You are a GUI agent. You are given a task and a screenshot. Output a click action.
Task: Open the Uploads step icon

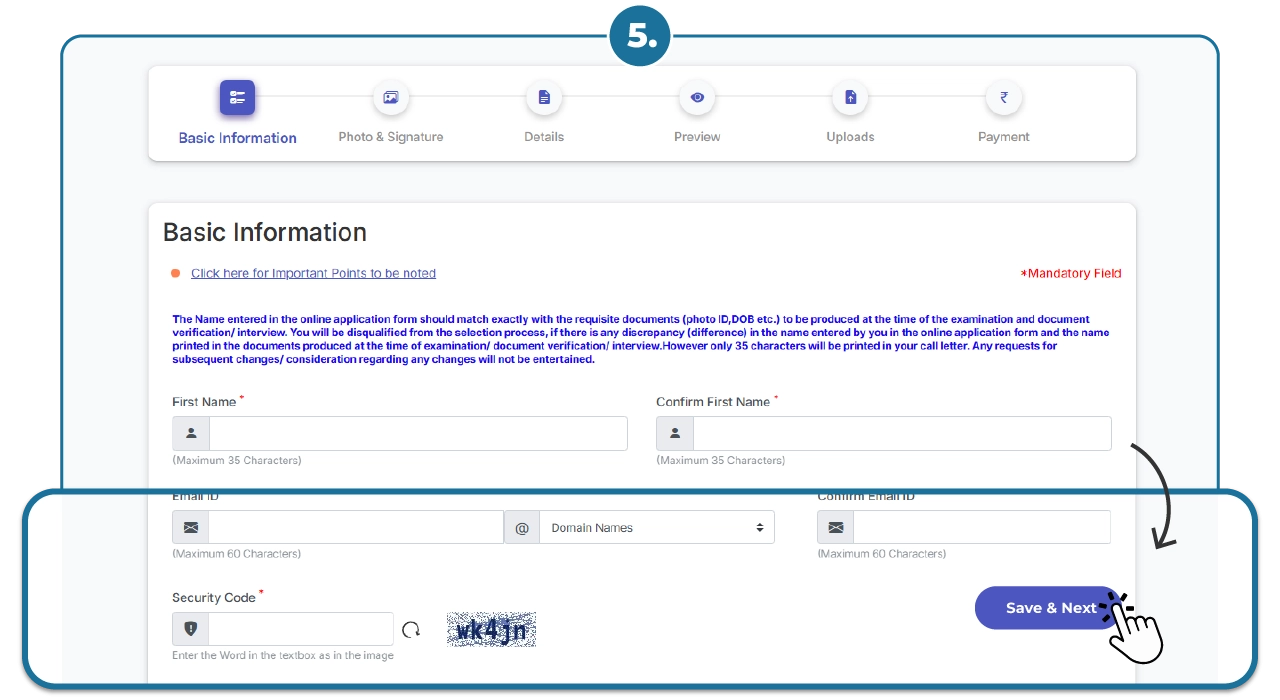850,98
